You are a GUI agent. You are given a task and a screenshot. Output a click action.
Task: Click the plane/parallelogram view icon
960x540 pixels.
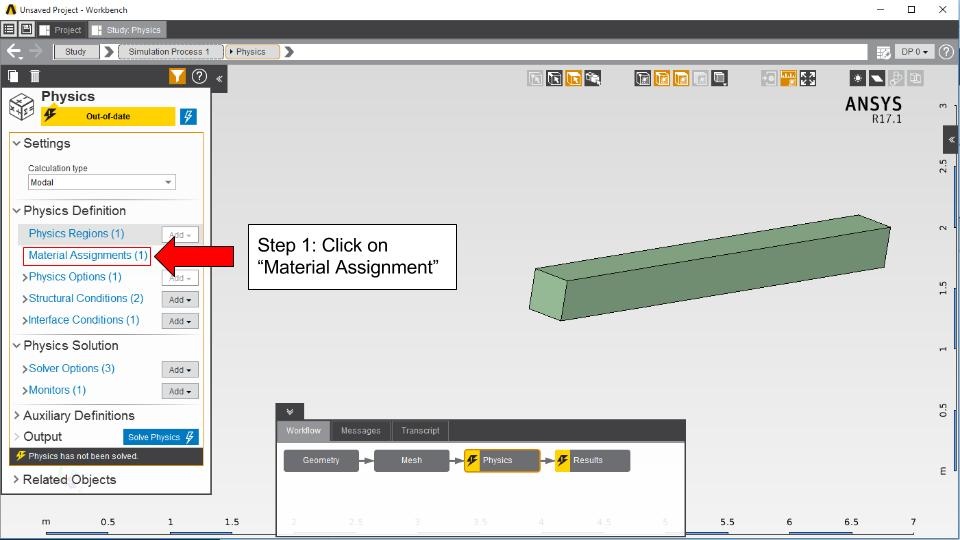[x=877, y=78]
